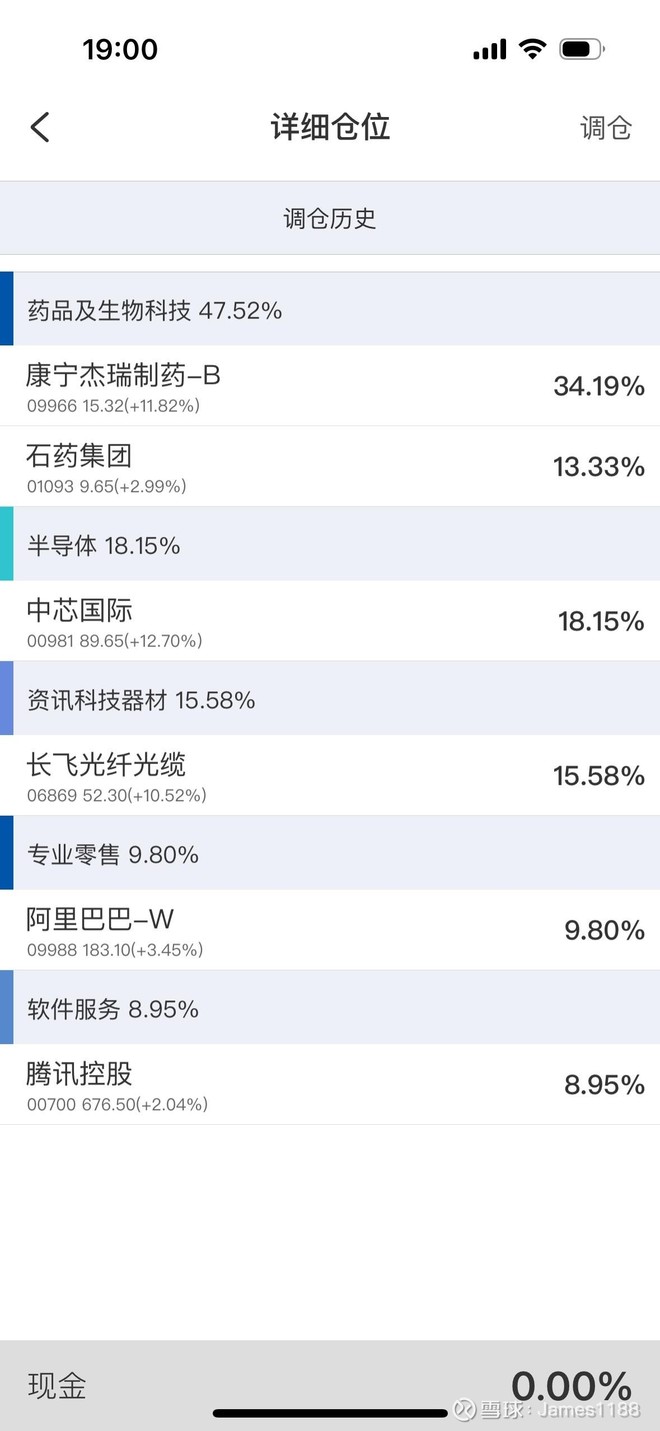
Task: Open 阿里巴巴-W stock entry
Action: coord(330,930)
